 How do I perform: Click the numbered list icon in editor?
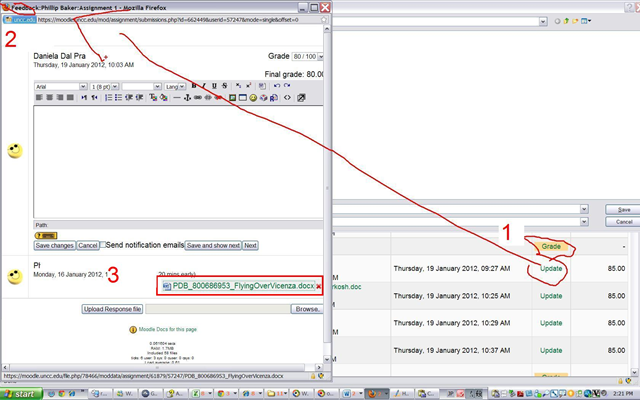click(x=108, y=98)
